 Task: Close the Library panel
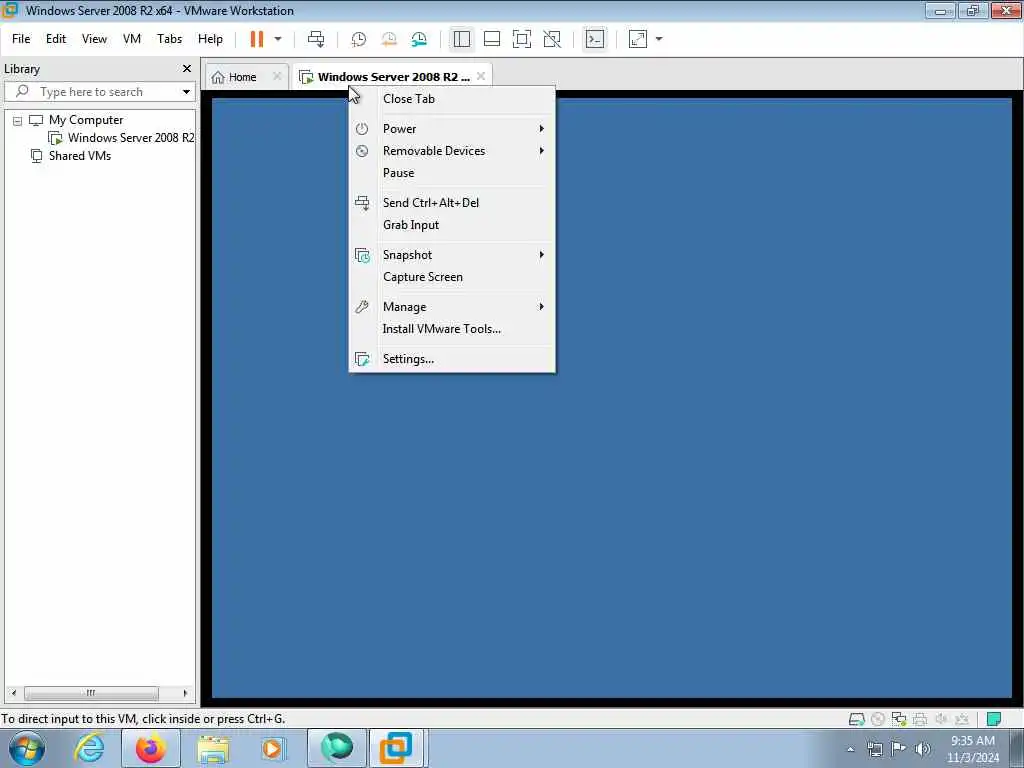[187, 69]
